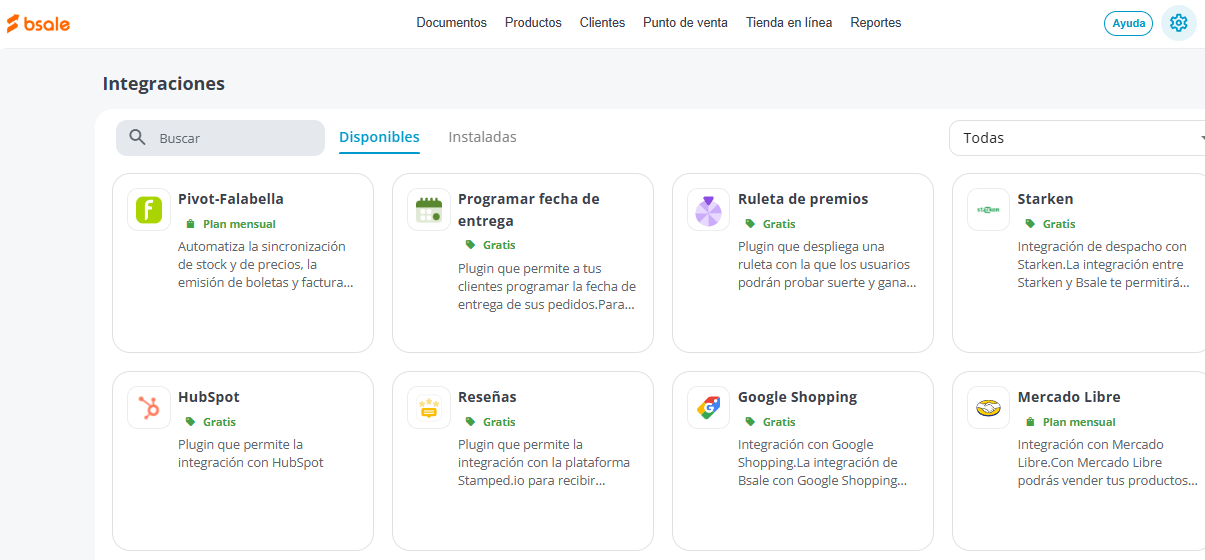This screenshot has width=1205, height=560.
Task: Click the Gratis label on HubSpot card
Action: coord(219,422)
